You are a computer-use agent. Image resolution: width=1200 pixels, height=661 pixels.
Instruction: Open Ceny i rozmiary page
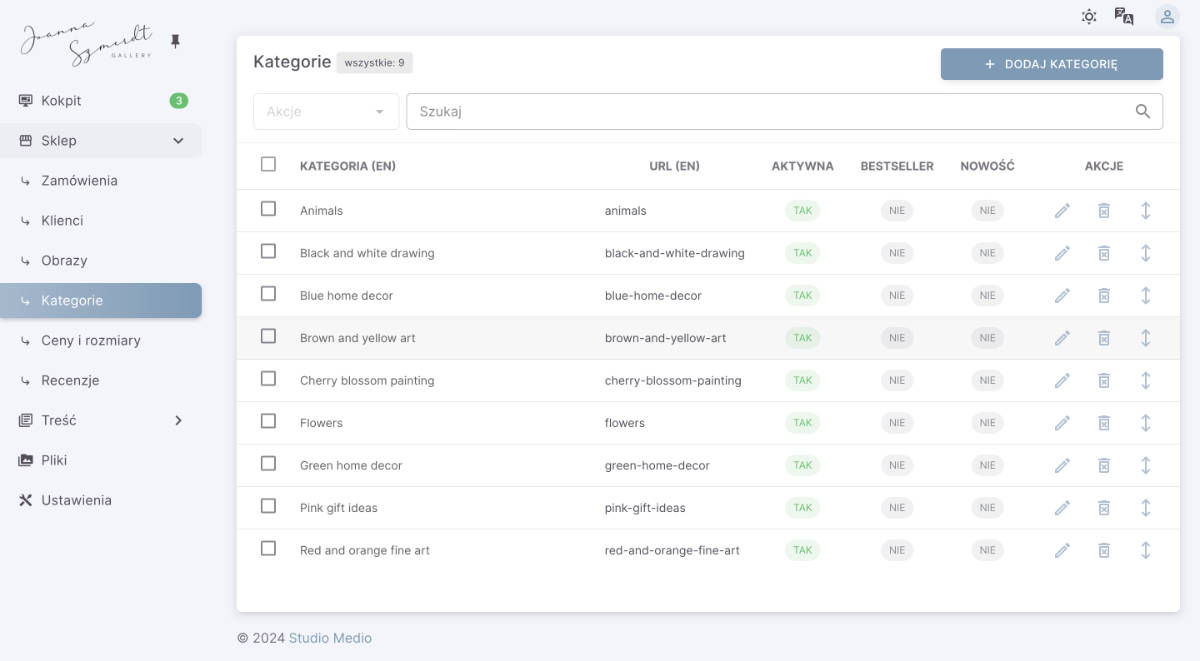pyautogui.click(x=90, y=341)
